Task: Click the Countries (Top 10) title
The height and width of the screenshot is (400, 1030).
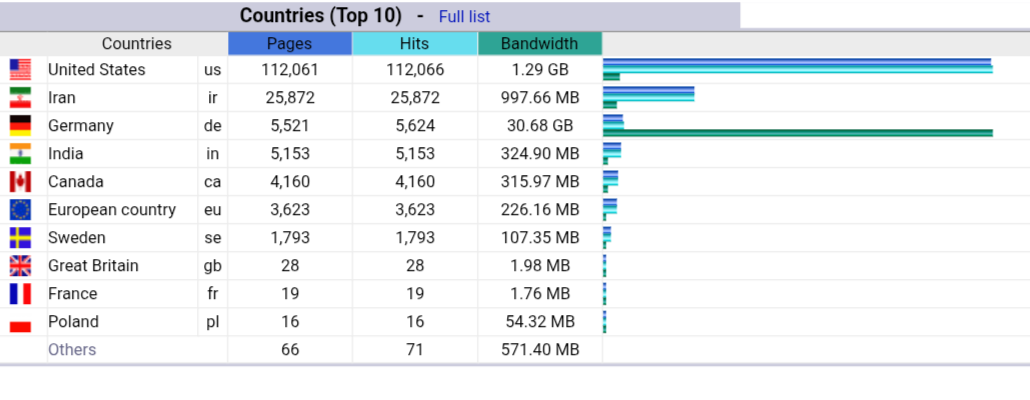Action: [x=320, y=16]
